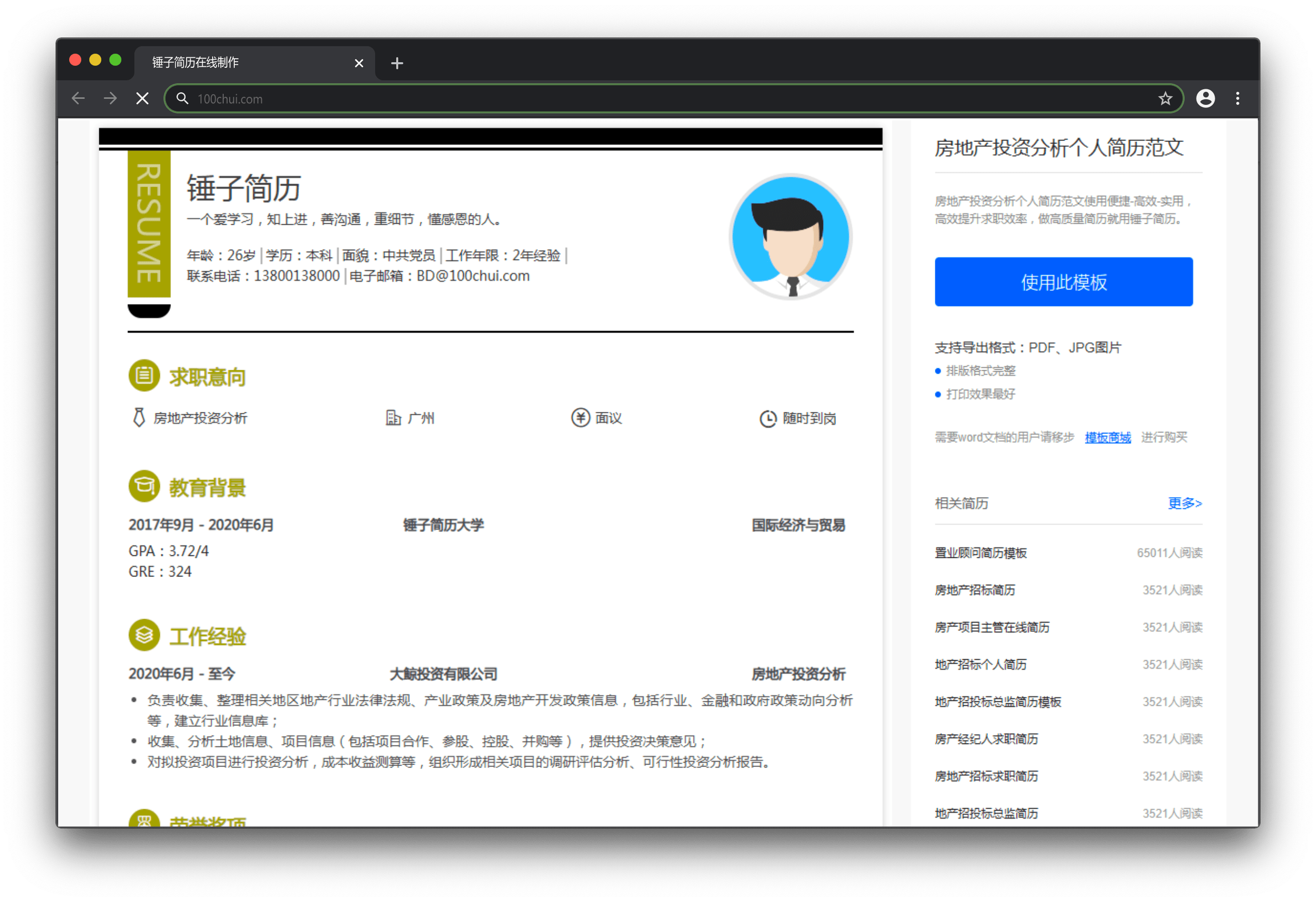Click the tie icon beside 房地产投资分析
The image size is (1316, 902).
point(139,417)
